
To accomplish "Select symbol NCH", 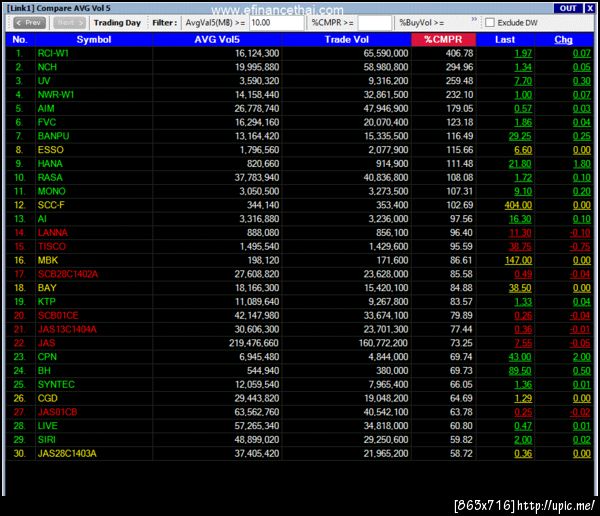I will click(x=47, y=67).
